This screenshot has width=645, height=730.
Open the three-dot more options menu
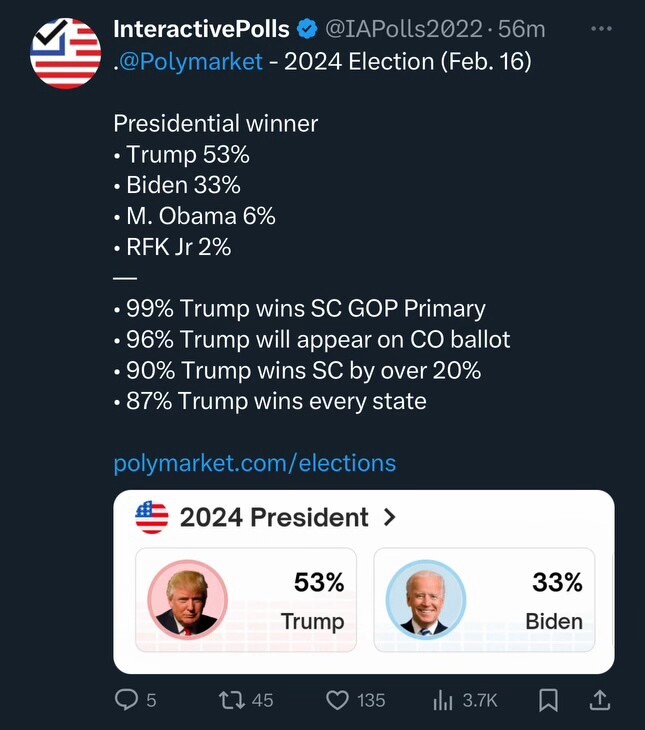[x=601, y=29]
